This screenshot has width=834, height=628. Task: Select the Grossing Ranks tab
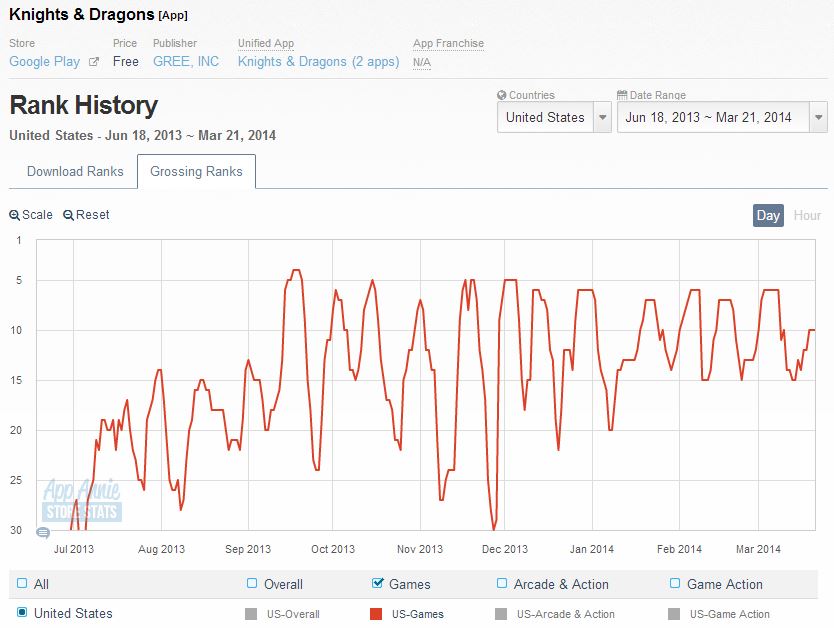(196, 171)
